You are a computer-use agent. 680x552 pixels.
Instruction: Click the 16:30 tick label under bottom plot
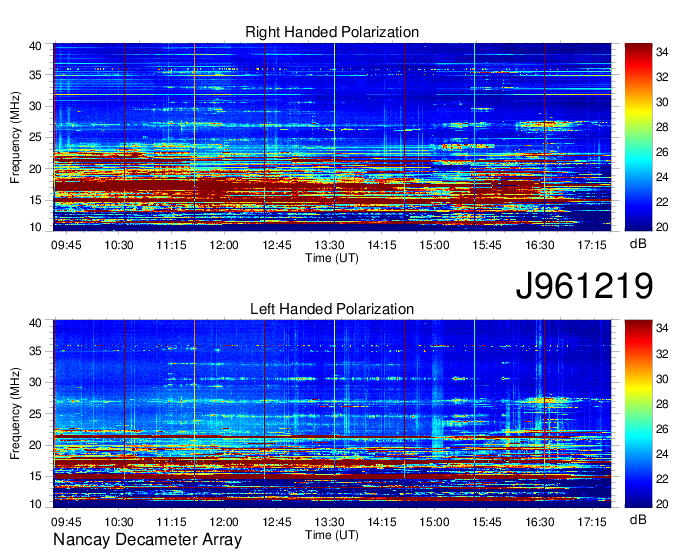tap(539, 522)
